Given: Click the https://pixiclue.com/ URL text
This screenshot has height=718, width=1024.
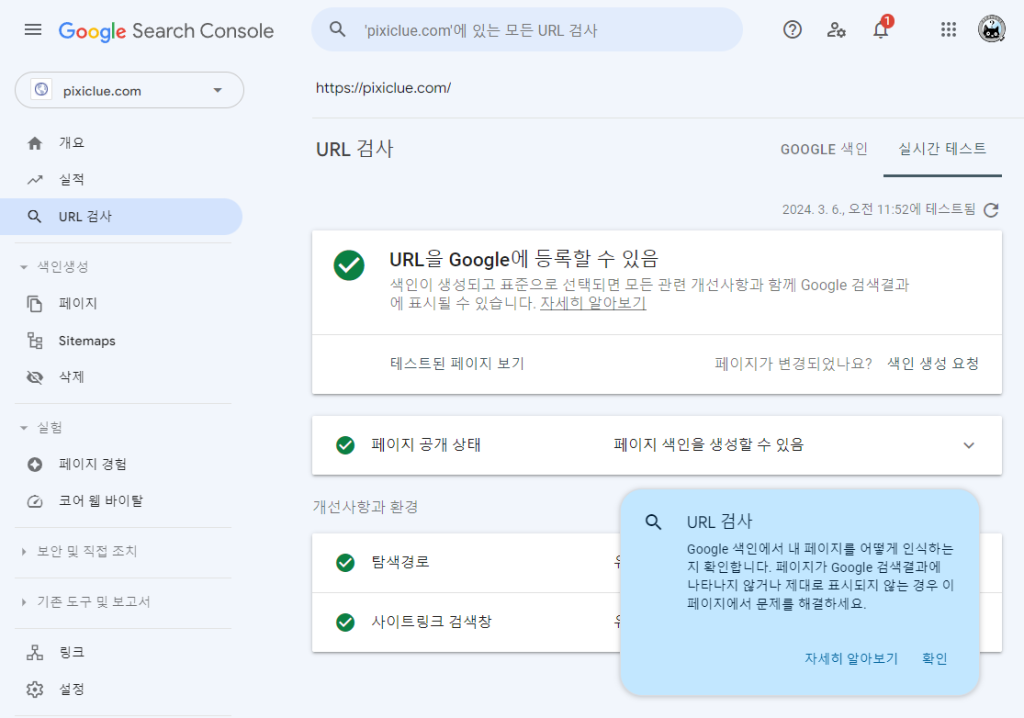Looking at the screenshot, I should (383, 88).
